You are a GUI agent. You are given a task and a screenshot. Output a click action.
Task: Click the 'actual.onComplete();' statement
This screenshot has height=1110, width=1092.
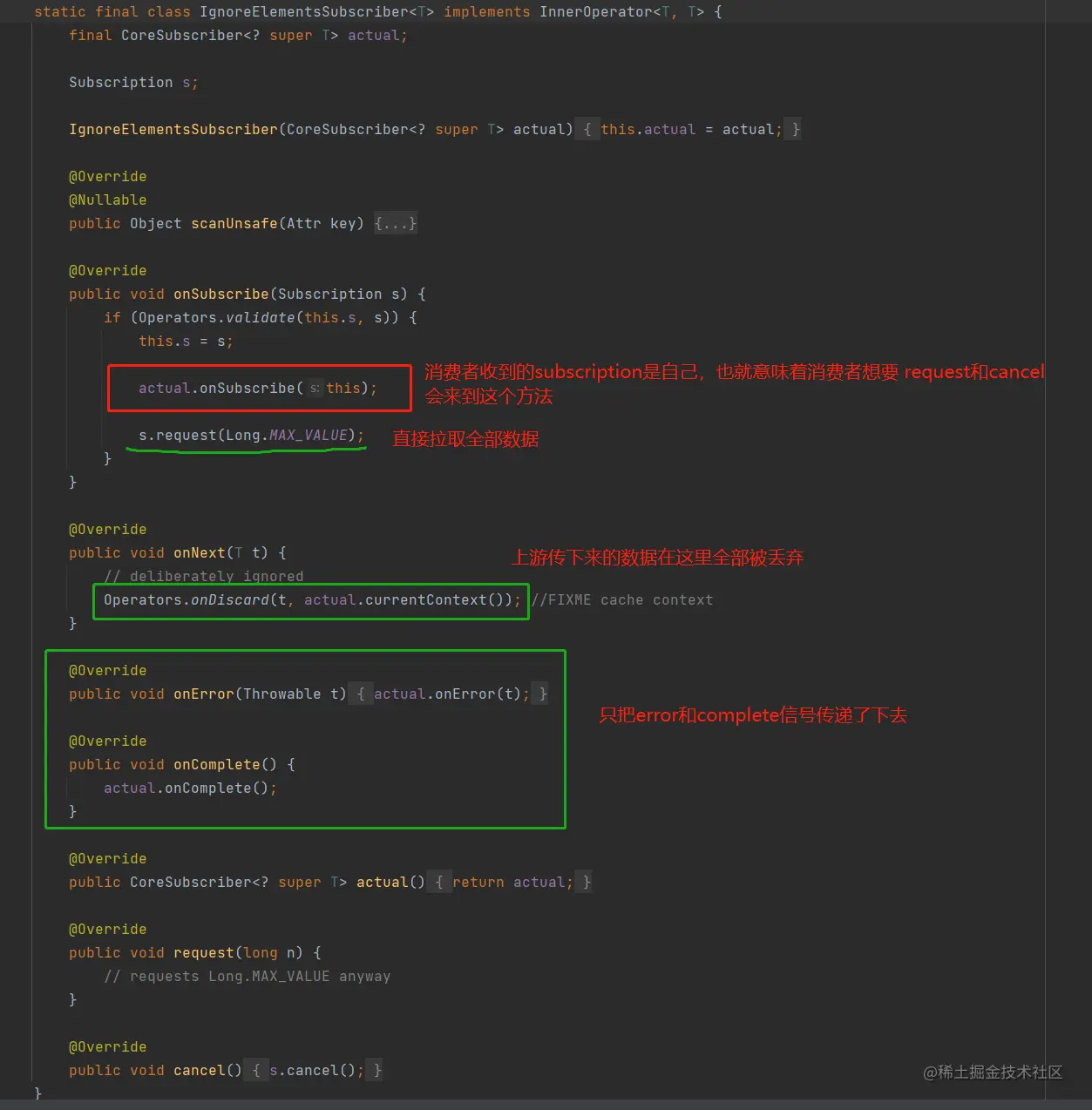(190, 789)
